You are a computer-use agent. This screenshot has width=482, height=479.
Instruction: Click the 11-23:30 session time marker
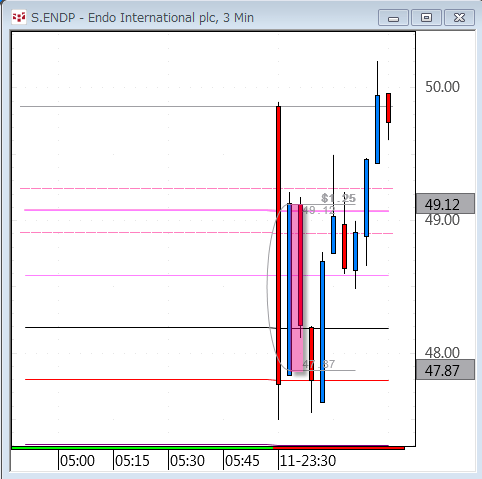(308, 461)
